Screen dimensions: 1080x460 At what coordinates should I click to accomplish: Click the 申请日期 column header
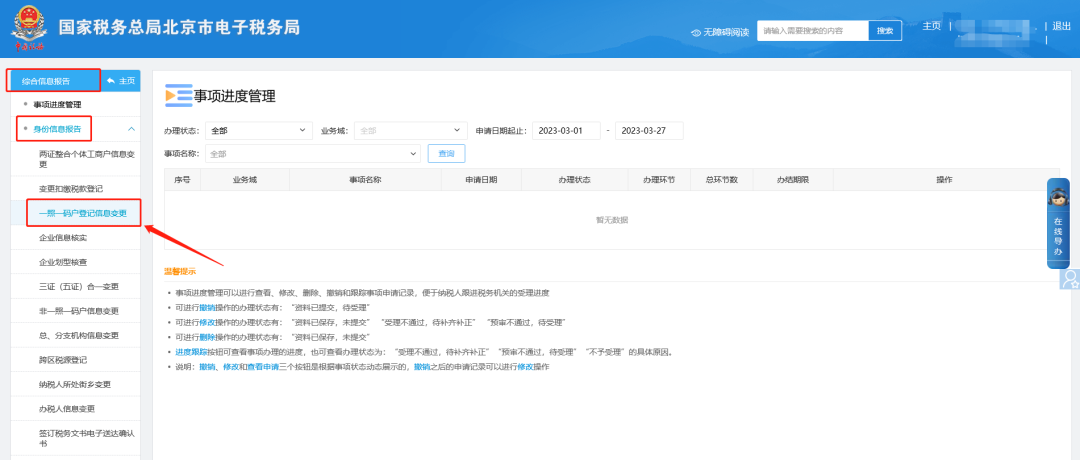[x=481, y=180]
